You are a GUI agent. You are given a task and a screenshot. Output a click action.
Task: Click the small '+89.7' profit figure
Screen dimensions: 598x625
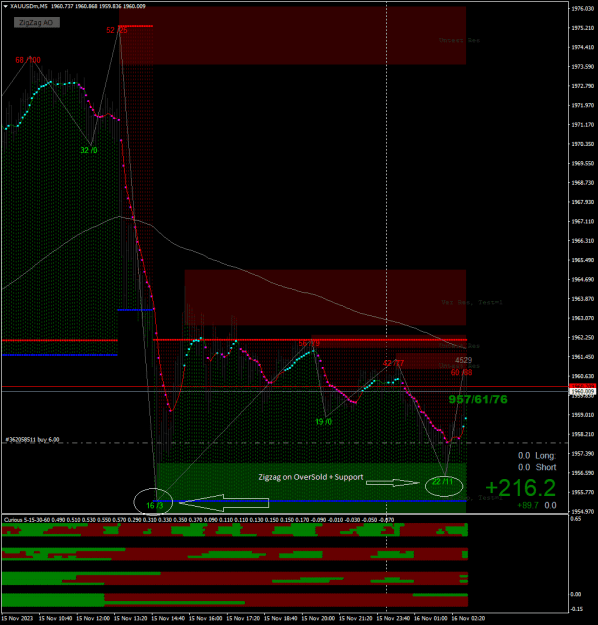pos(528,505)
